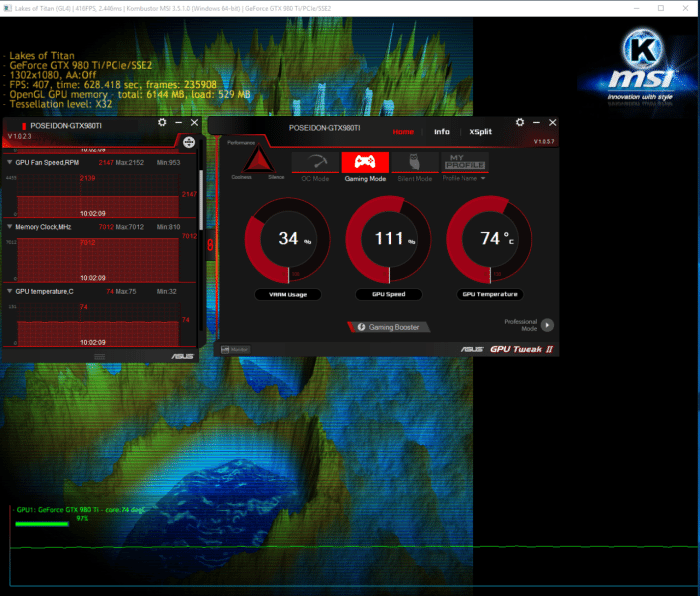Click the GPU Tweak II logo
700x596 pixels.
521,350
